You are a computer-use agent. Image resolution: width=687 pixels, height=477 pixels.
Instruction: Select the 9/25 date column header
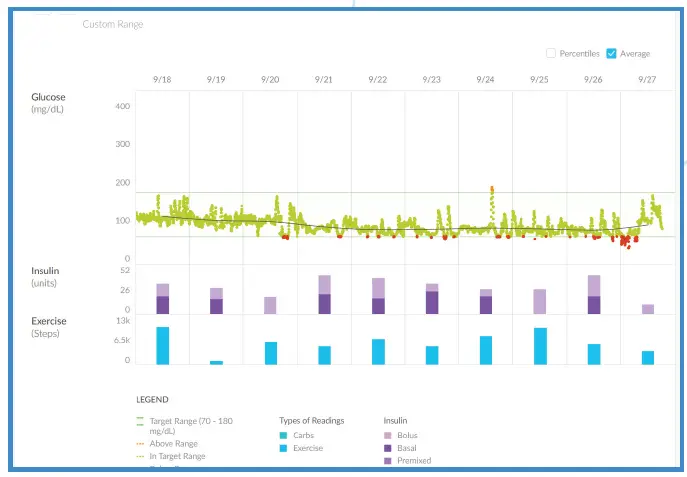point(539,80)
